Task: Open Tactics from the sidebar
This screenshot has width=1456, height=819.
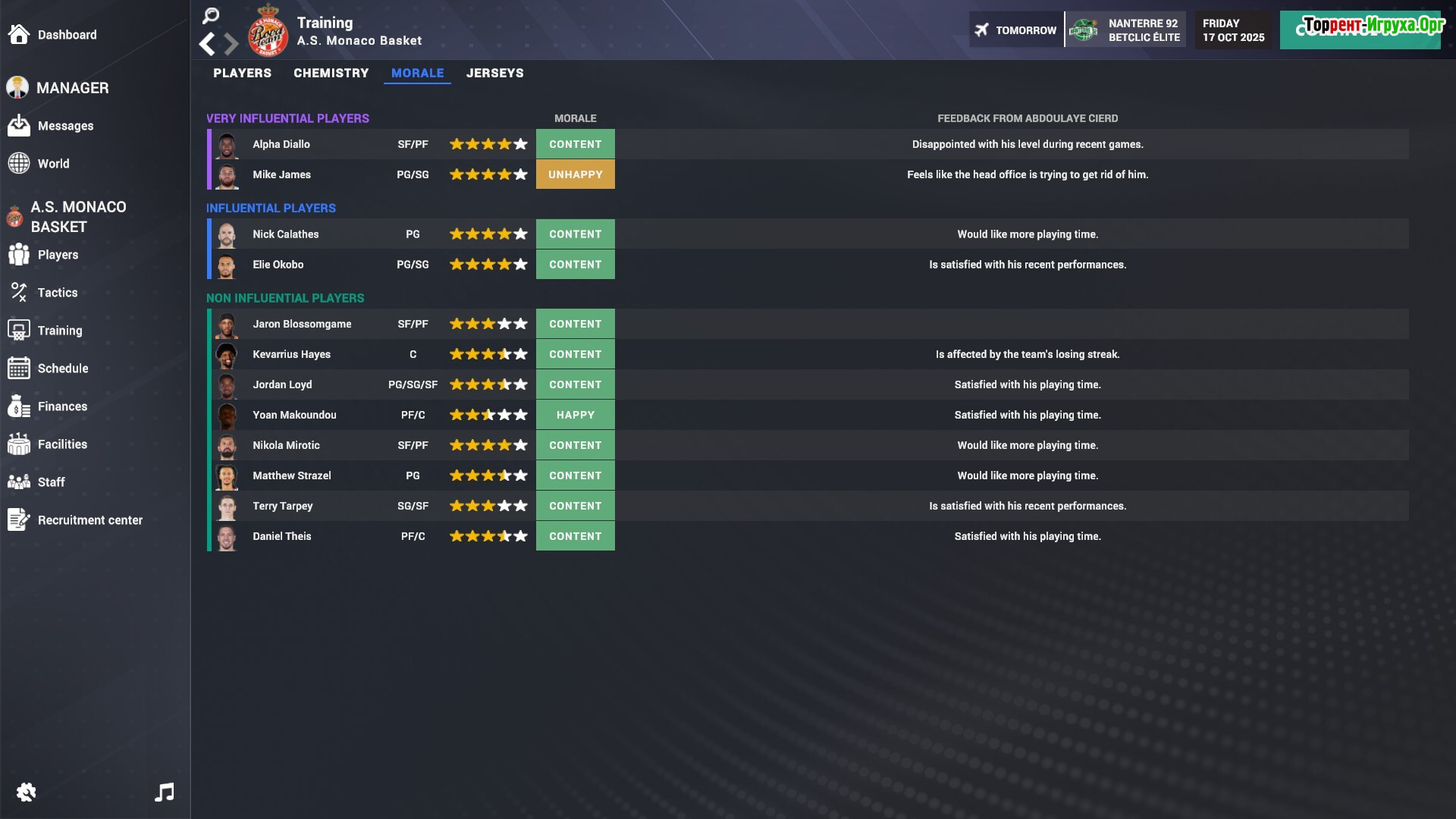Action: click(57, 293)
